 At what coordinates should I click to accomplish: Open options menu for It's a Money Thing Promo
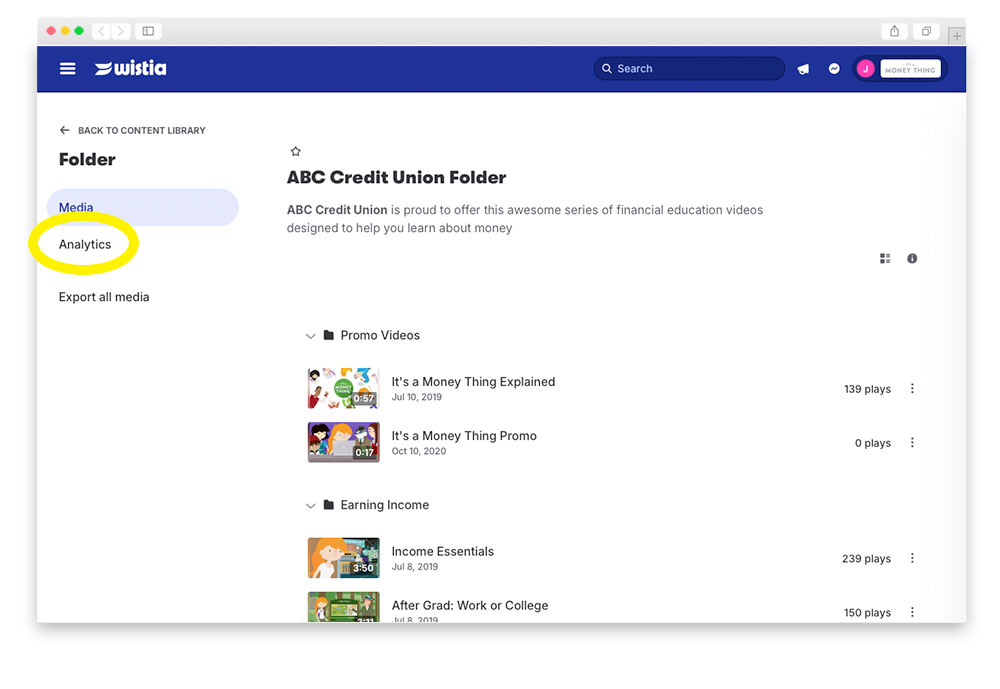pyautogui.click(x=913, y=443)
